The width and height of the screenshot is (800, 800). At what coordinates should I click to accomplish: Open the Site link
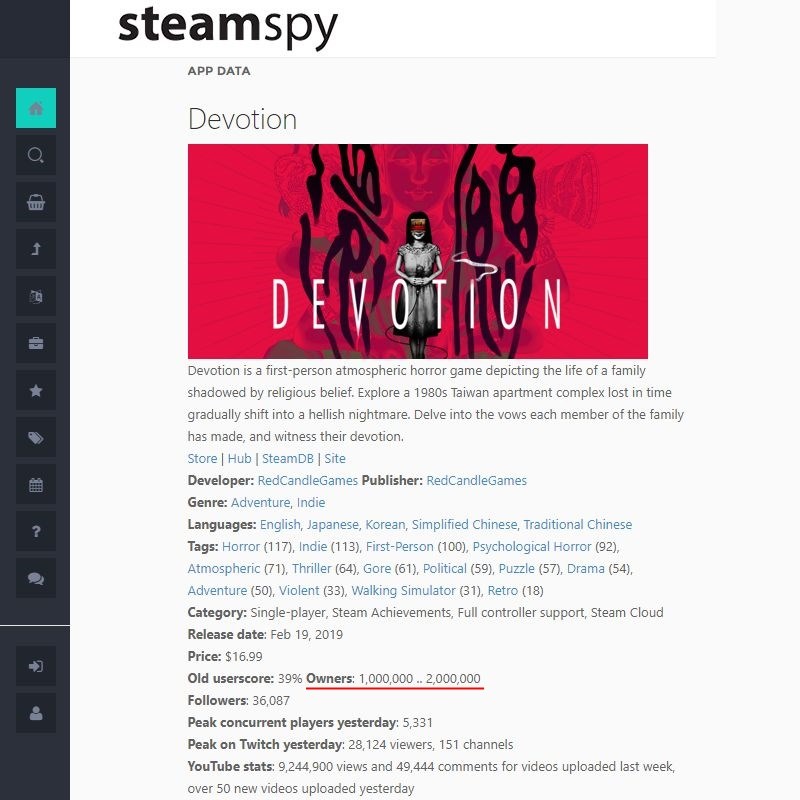[x=335, y=458]
